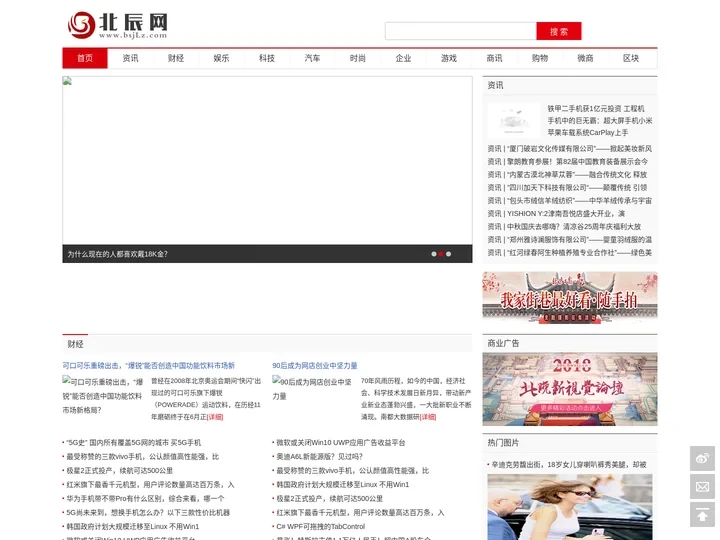Open the 区块 navigation tab
The width and height of the screenshot is (720, 540).
pos(630,58)
